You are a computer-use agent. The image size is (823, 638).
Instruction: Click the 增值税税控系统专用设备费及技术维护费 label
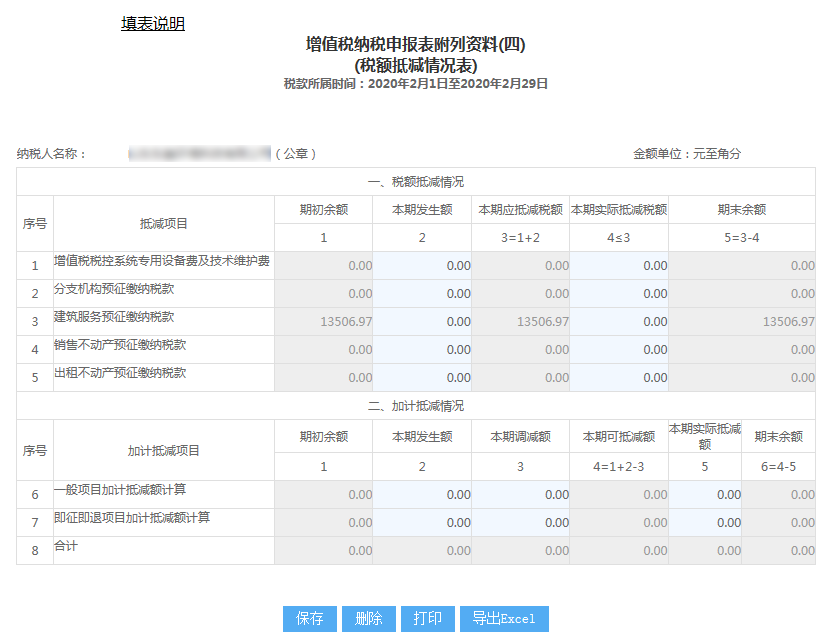pos(162,261)
